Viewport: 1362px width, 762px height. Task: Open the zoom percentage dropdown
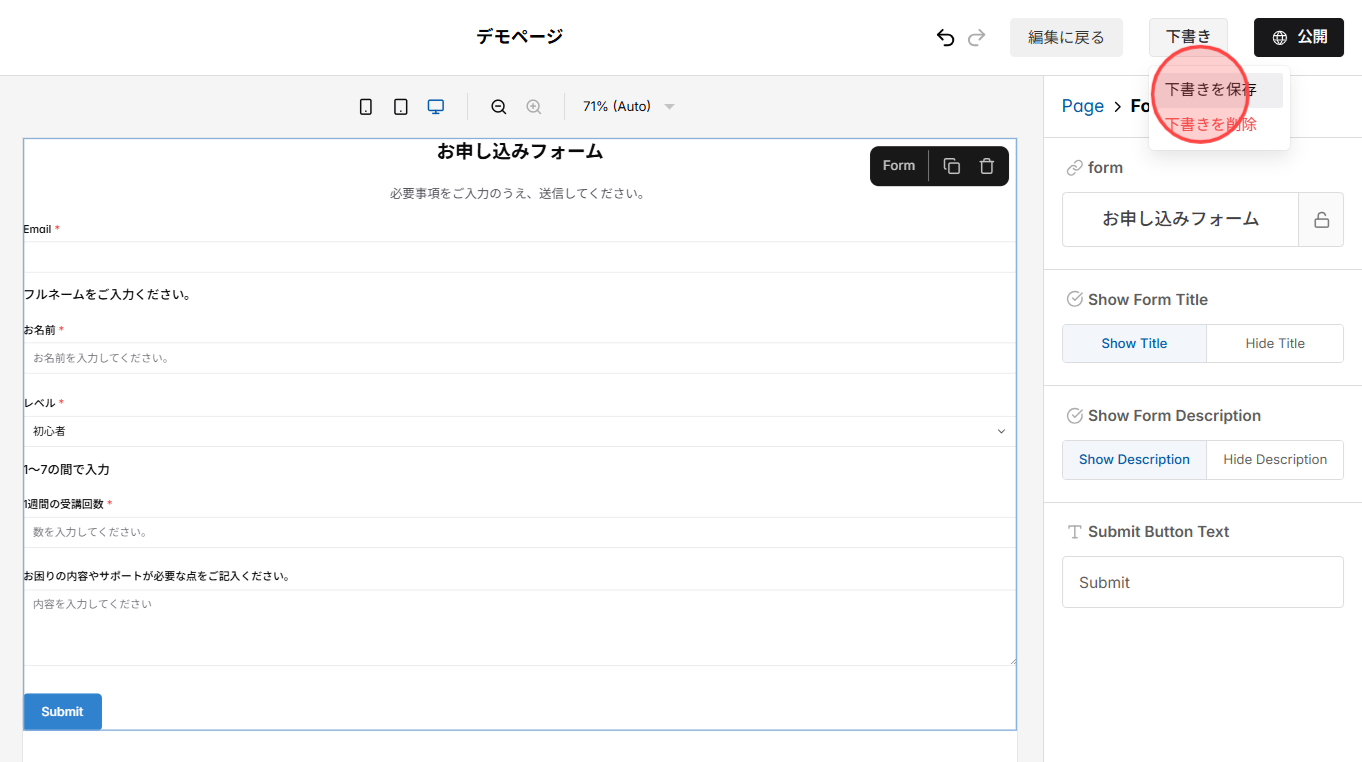(x=668, y=106)
